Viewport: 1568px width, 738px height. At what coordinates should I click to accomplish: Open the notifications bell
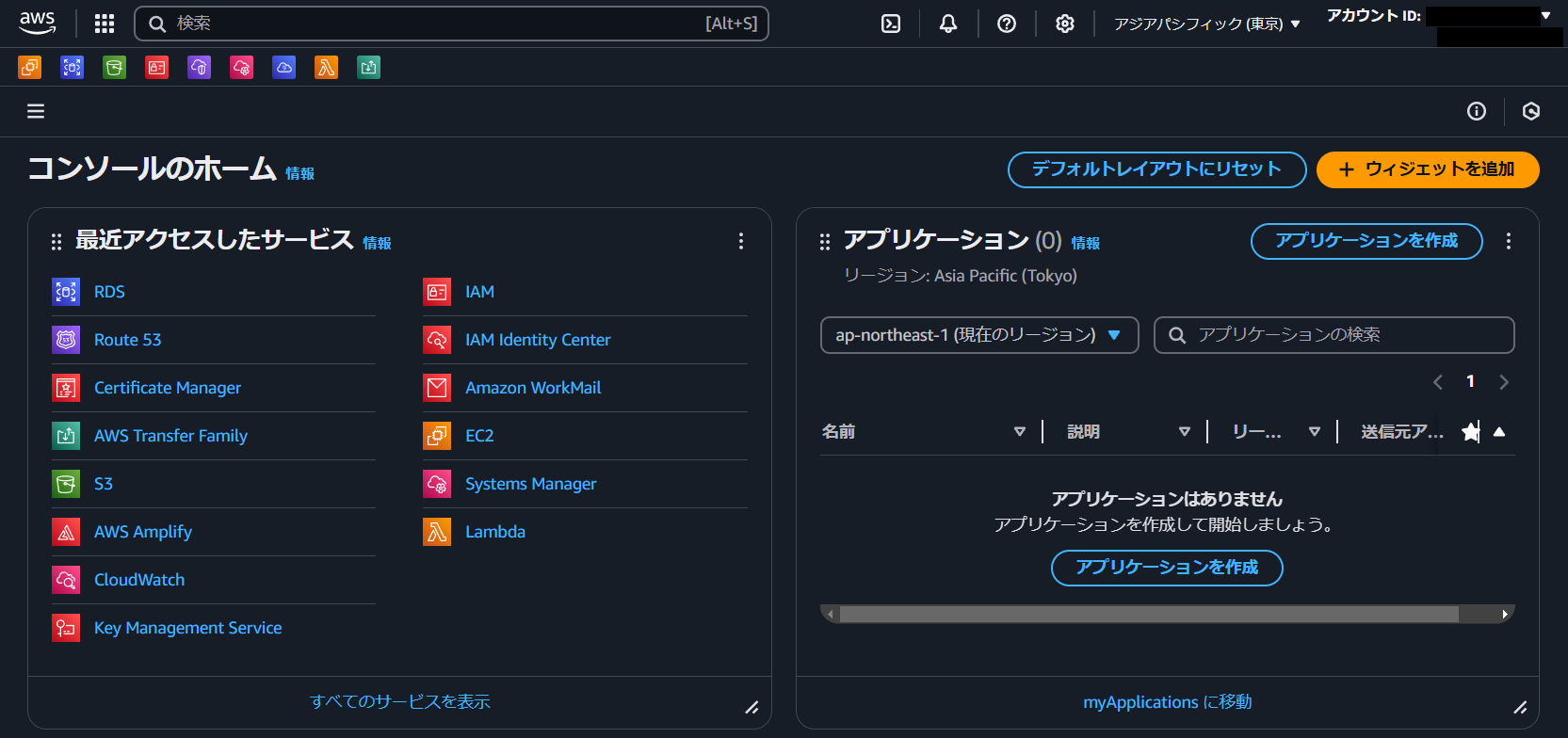[948, 24]
